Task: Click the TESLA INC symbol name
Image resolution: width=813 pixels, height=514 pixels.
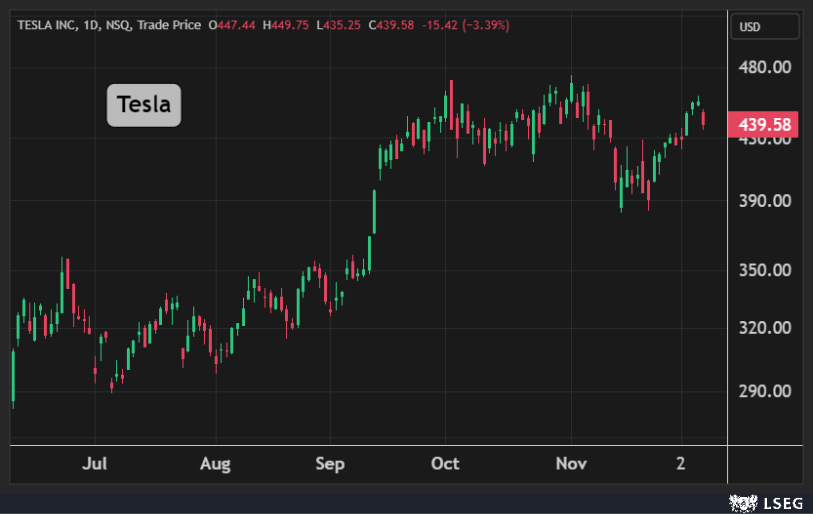Action: pyautogui.click(x=49, y=24)
